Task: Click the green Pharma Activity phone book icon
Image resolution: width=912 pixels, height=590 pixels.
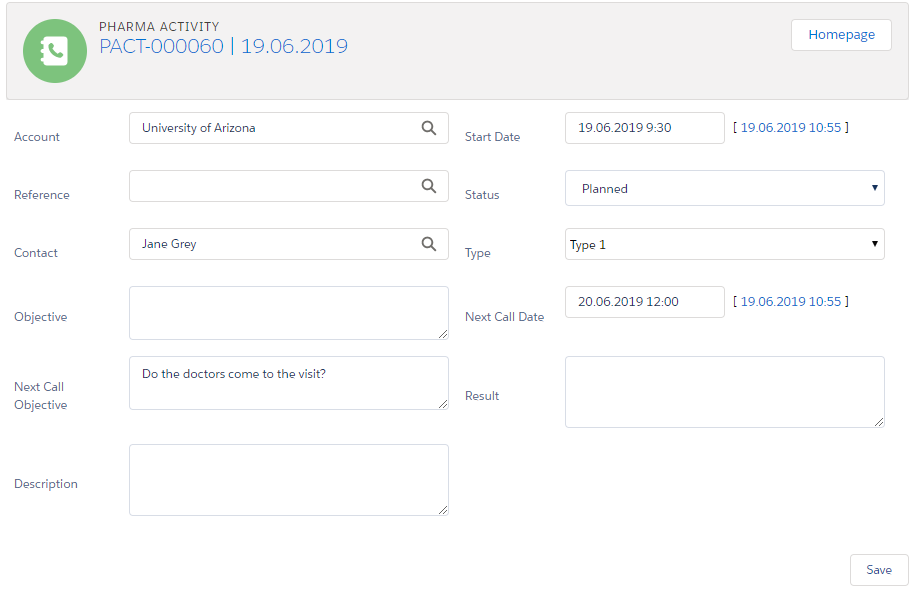Action: pyautogui.click(x=55, y=51)
